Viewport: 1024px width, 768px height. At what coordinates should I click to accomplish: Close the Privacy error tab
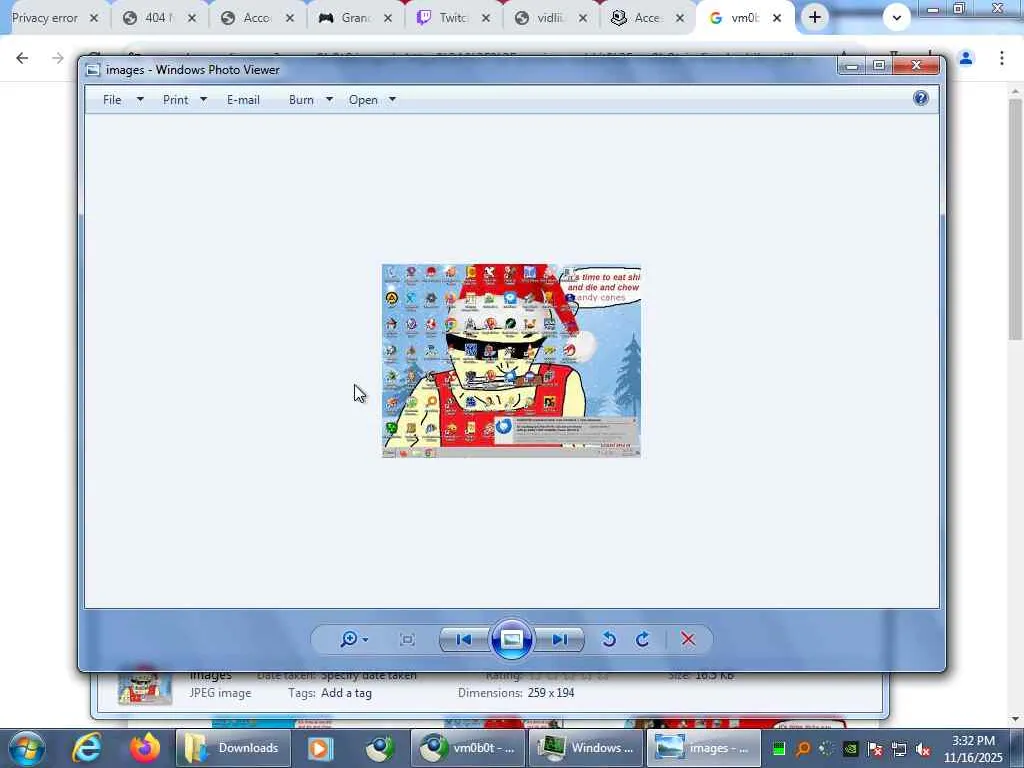93,18
